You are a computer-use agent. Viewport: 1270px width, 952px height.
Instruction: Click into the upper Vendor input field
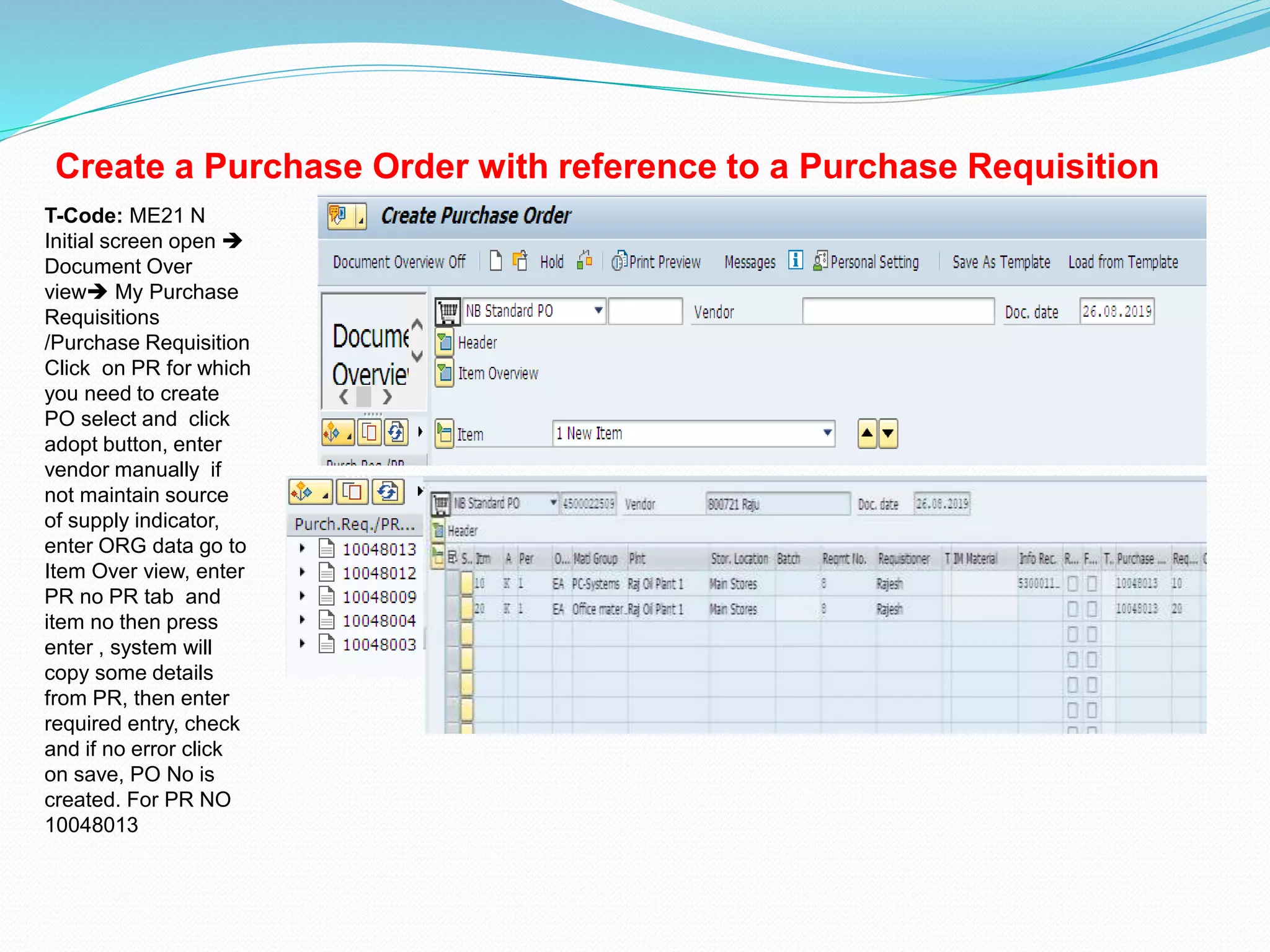tap(897, 311)
